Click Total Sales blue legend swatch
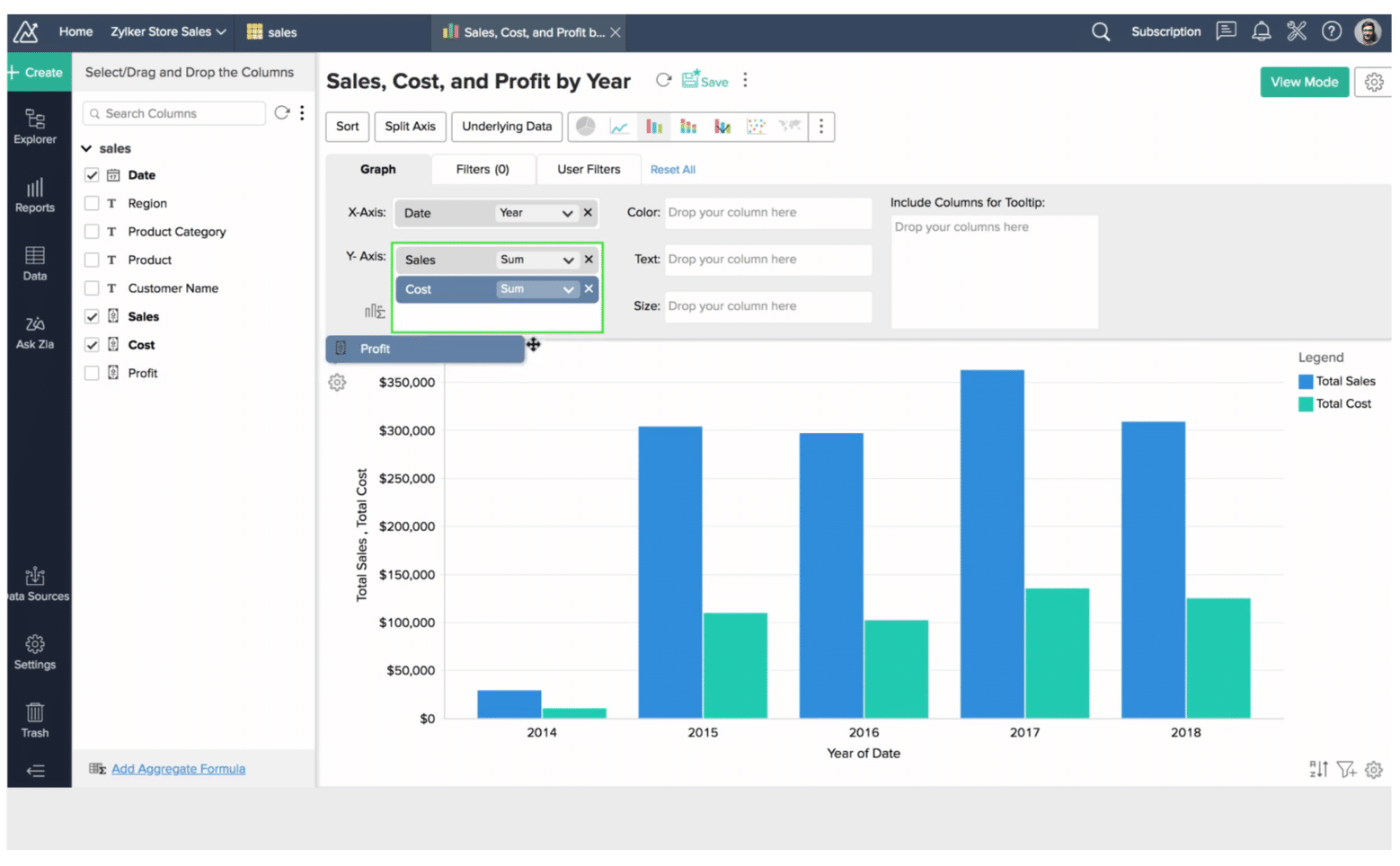The width and height of the screenshot is (1400, 866). click(1306, 382)
